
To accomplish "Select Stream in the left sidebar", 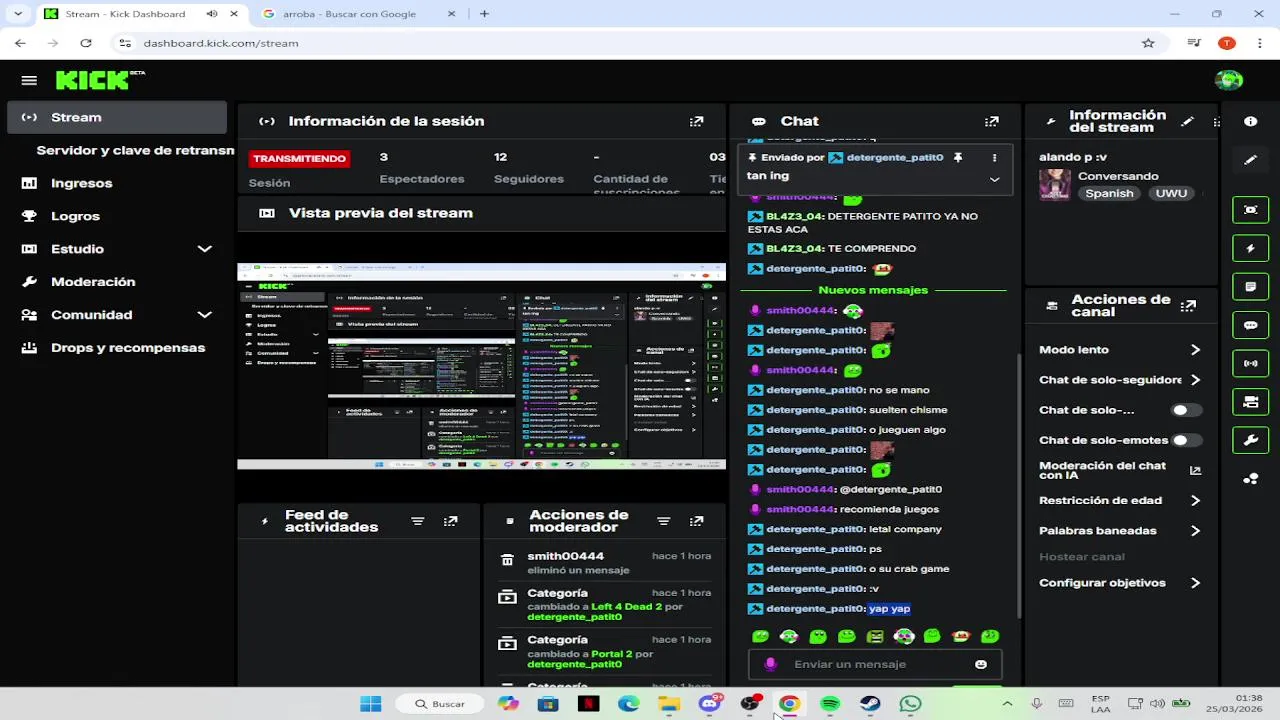I will coord(117,117).
